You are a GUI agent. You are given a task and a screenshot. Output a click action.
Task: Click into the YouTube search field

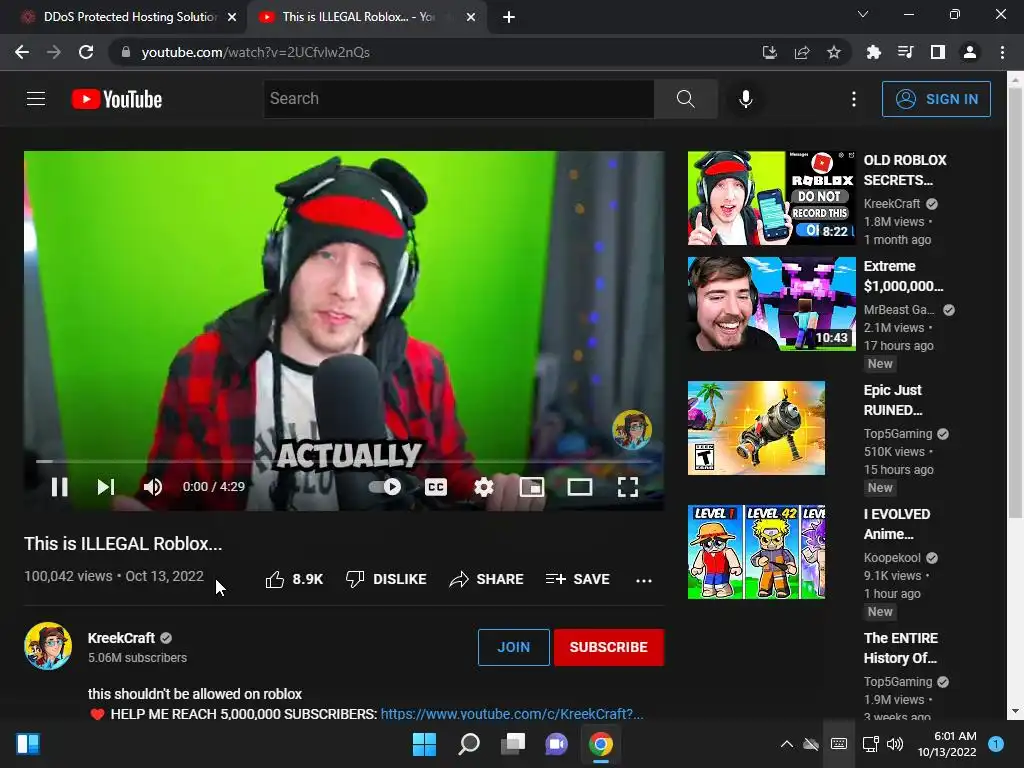point(458,99)
